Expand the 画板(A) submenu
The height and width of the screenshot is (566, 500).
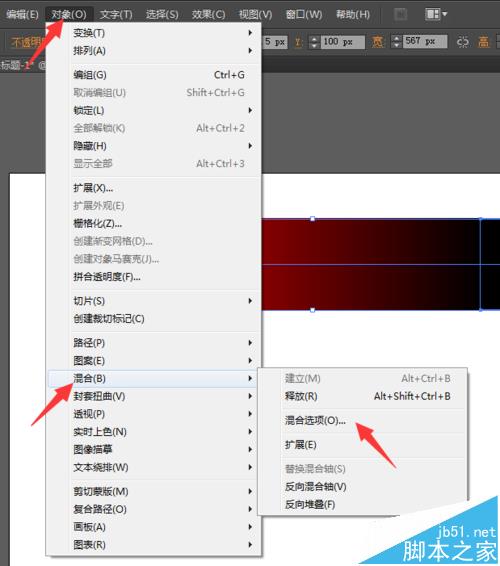click(x=154, y=527)
